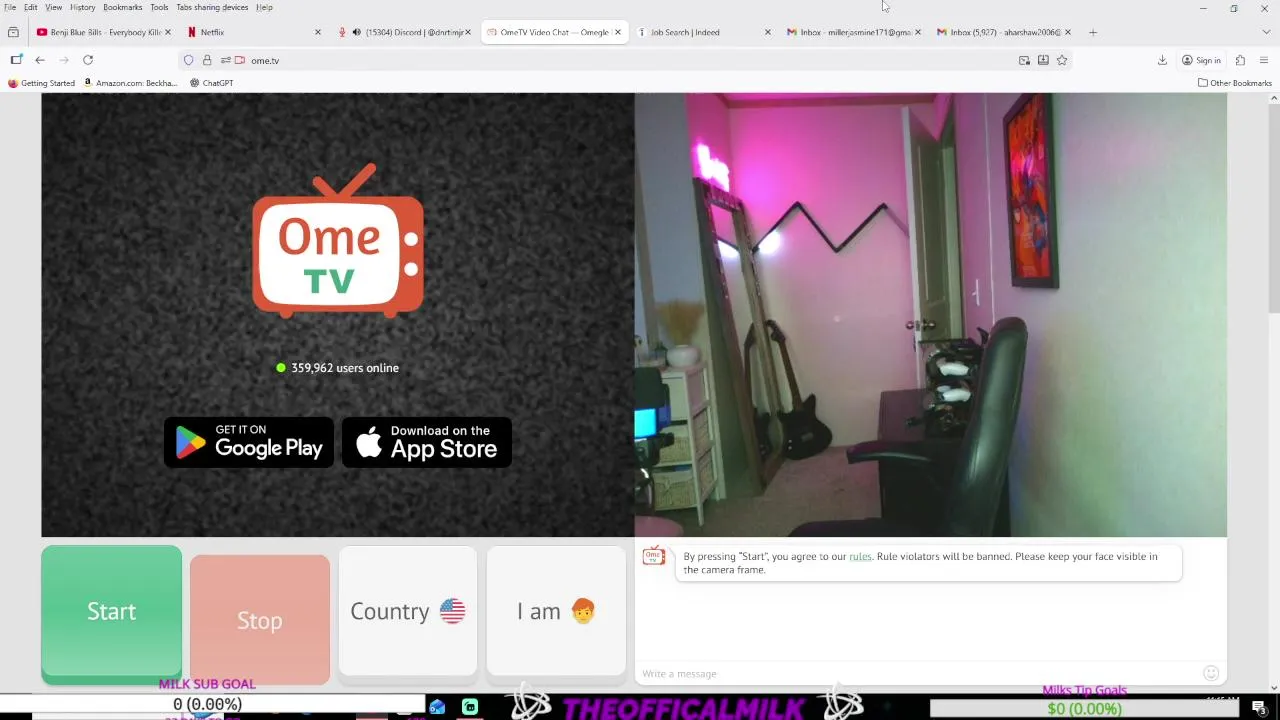Open the Other Bookmarks folder
This screenshot has width=1280, height=720.
point(1234,83)
